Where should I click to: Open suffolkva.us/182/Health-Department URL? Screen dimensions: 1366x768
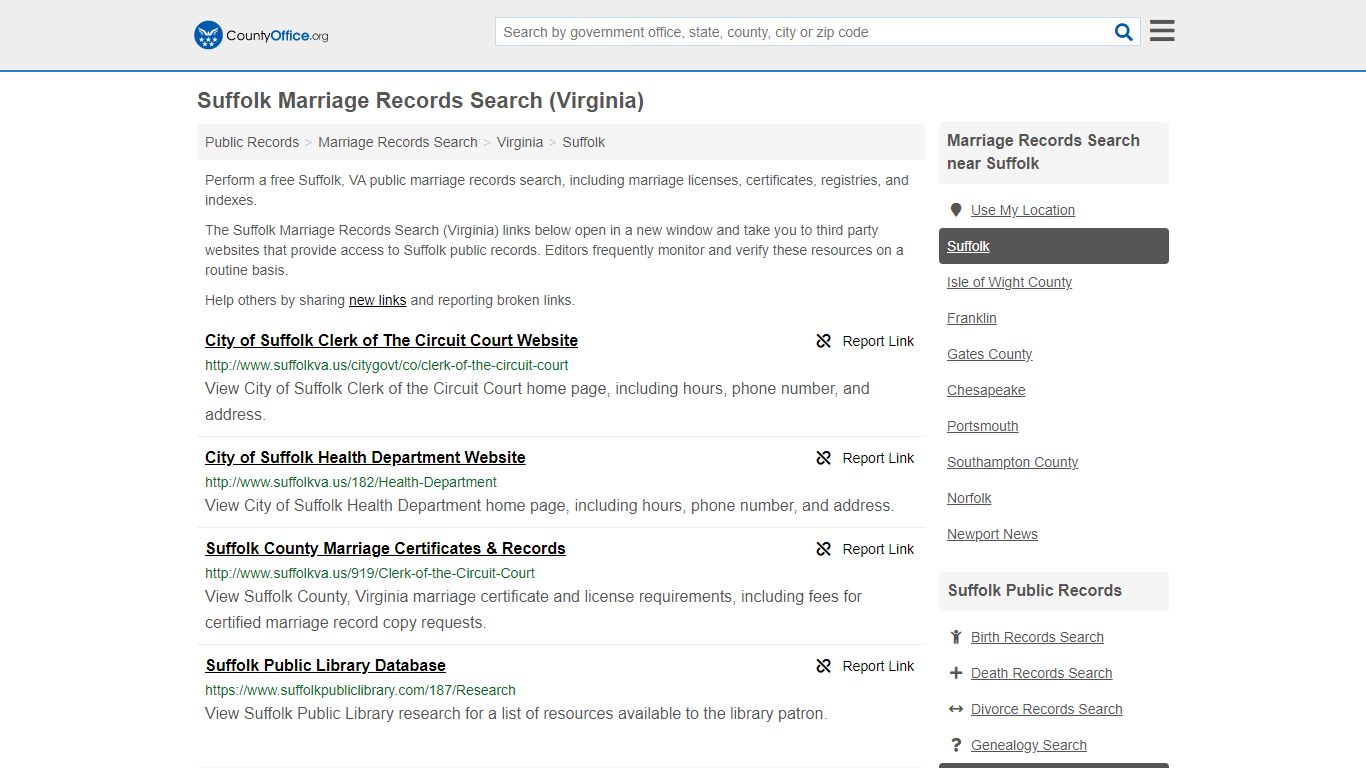351,482
